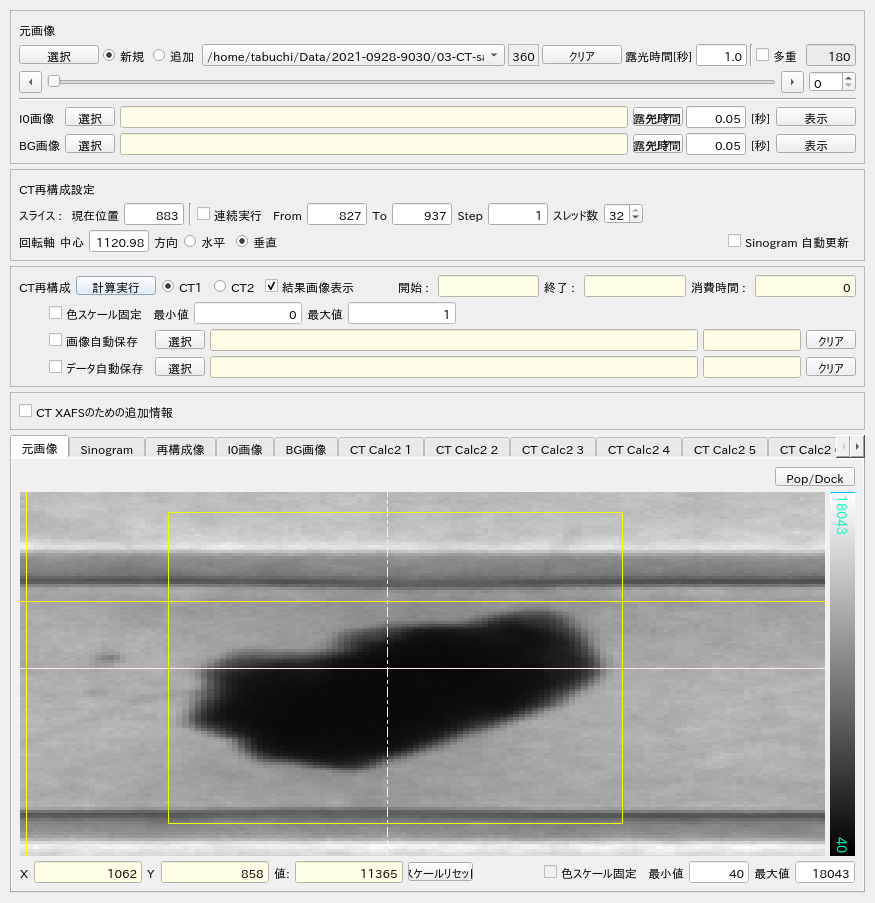Select the CT2 radio option
Viewport: 875px width, 903px height.
[220, 287]
